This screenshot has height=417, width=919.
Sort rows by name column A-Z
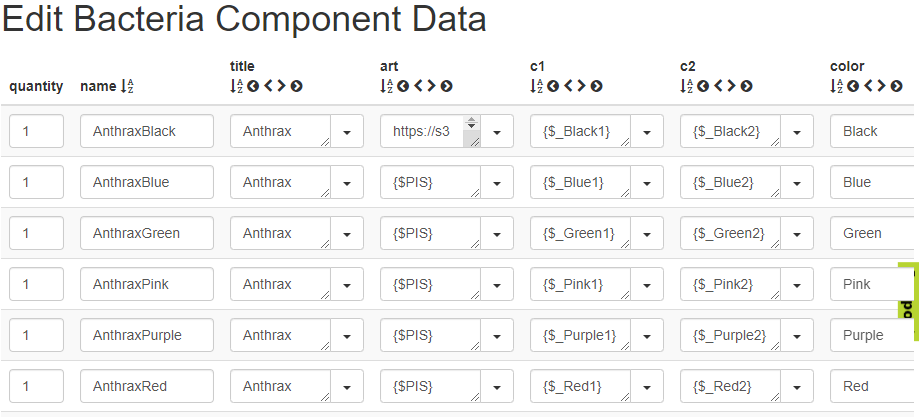pos(127,87)
